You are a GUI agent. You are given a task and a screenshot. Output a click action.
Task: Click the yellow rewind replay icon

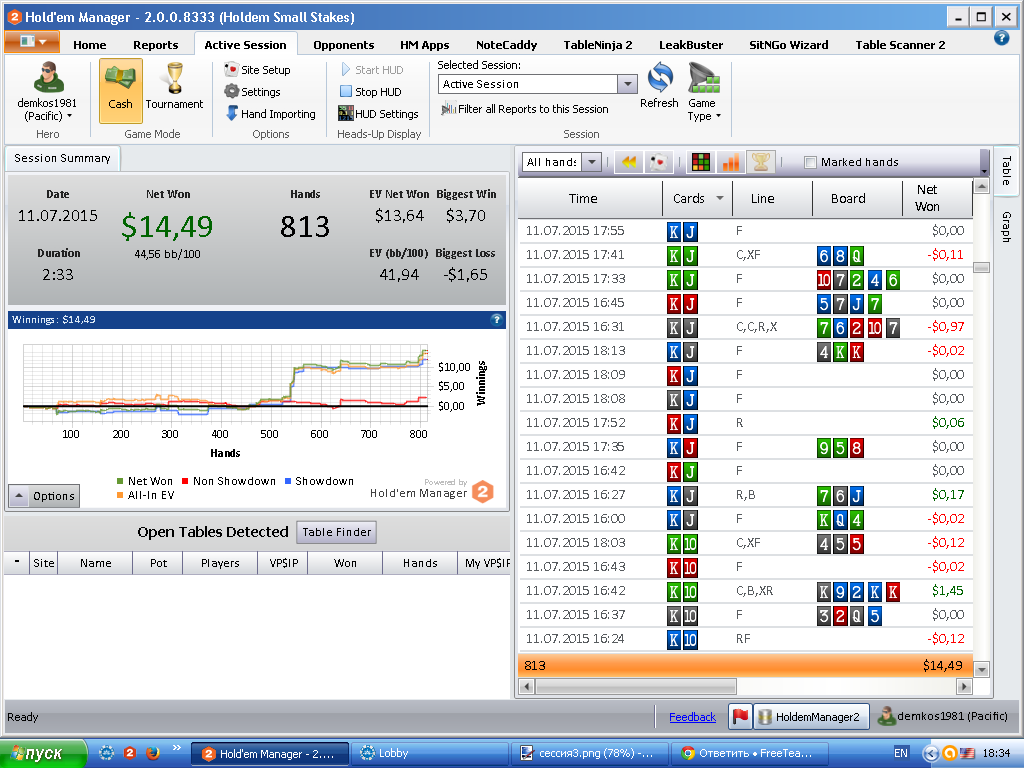(x=630, y=162)
